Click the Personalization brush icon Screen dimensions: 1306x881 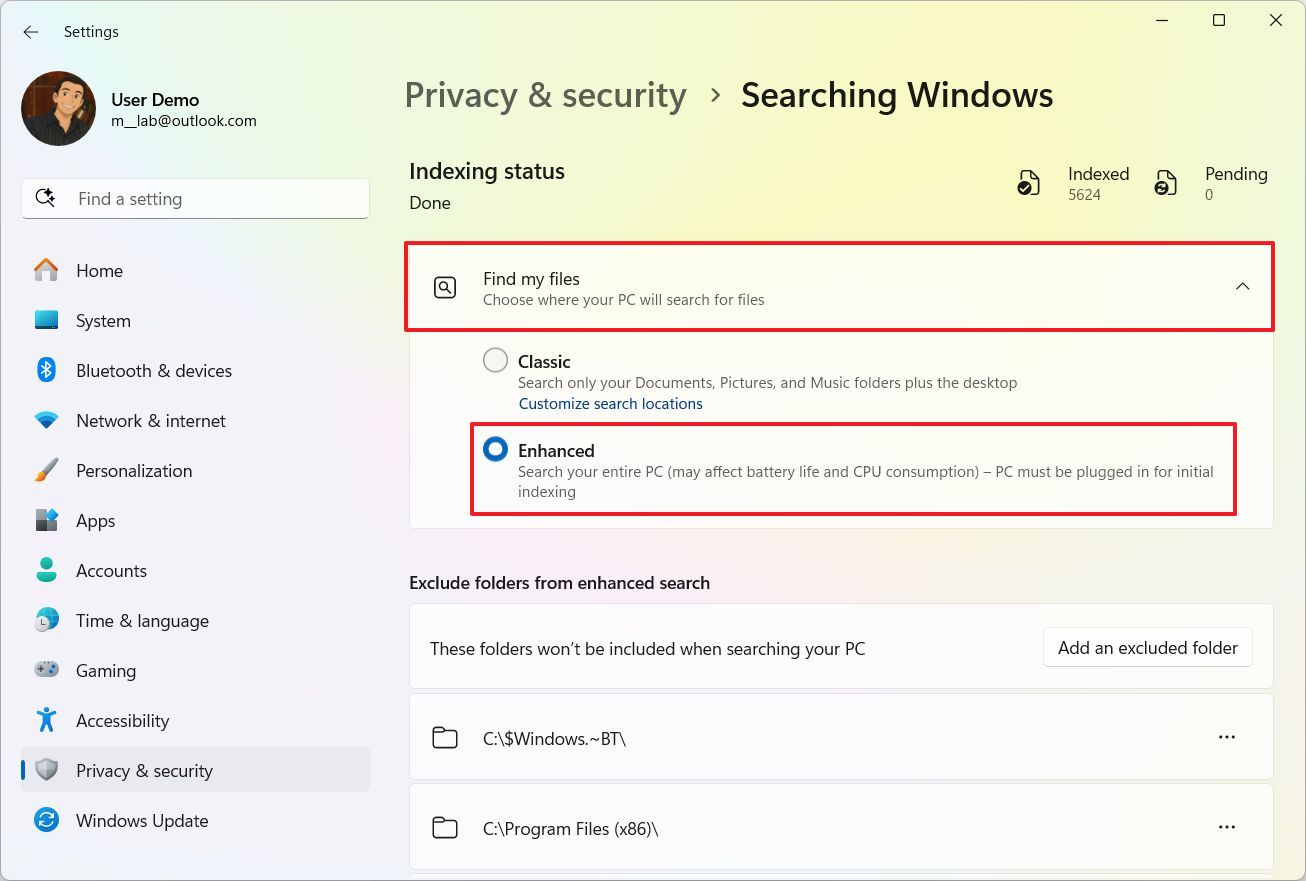pyautogui.click(x=46, y=470)
